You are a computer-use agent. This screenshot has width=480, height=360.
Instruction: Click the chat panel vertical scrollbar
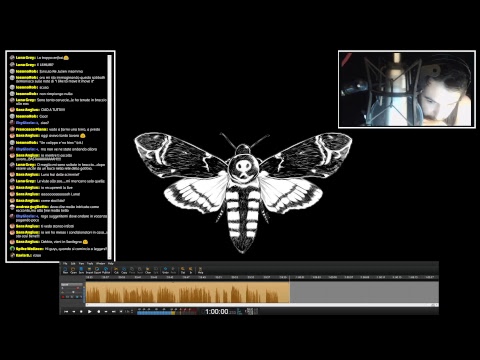109,157
